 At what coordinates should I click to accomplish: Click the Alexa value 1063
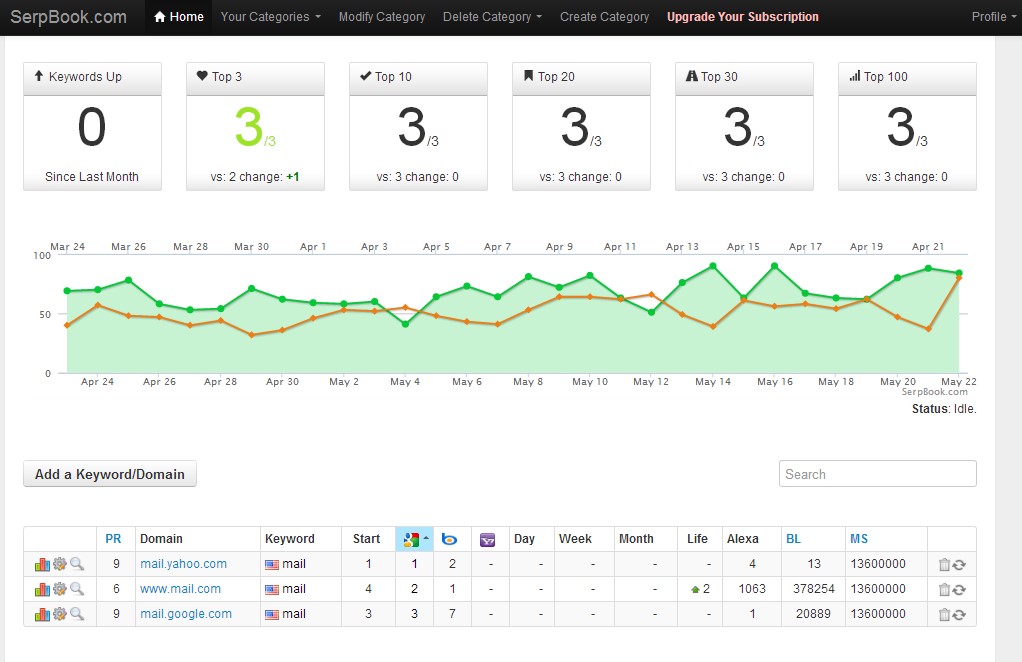752,589
